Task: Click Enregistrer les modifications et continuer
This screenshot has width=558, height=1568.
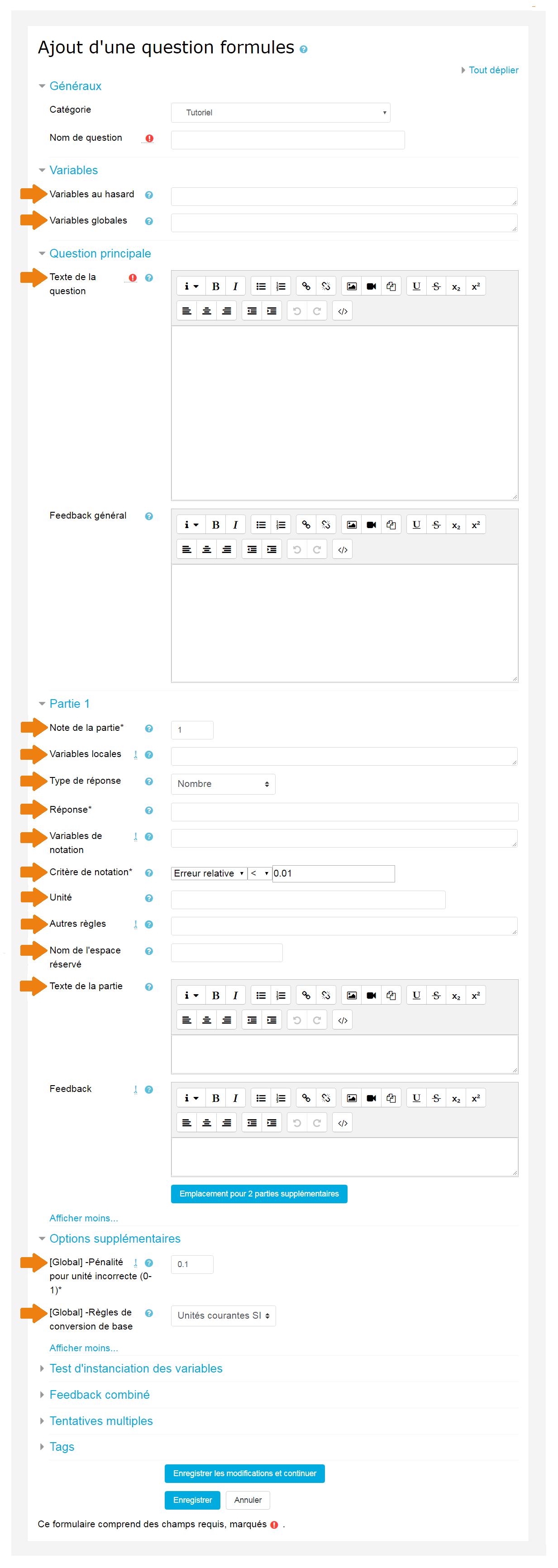Action: [245, 1474]
